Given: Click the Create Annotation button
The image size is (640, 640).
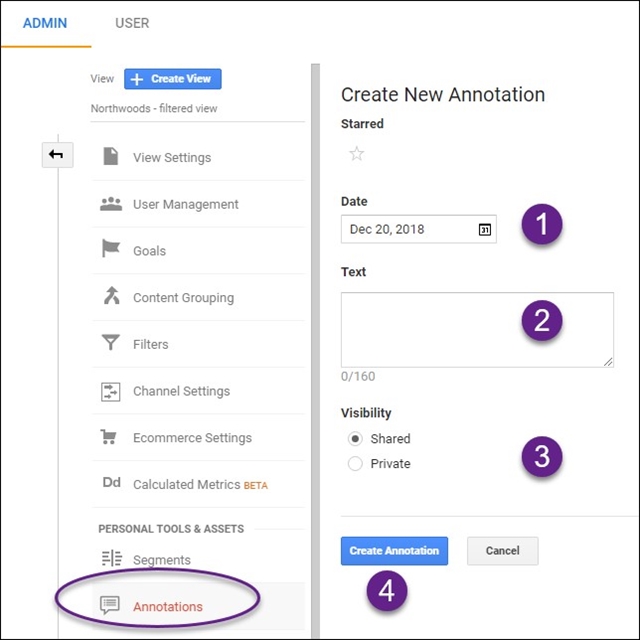Looking at the screenshot, I should coord(394,551).
